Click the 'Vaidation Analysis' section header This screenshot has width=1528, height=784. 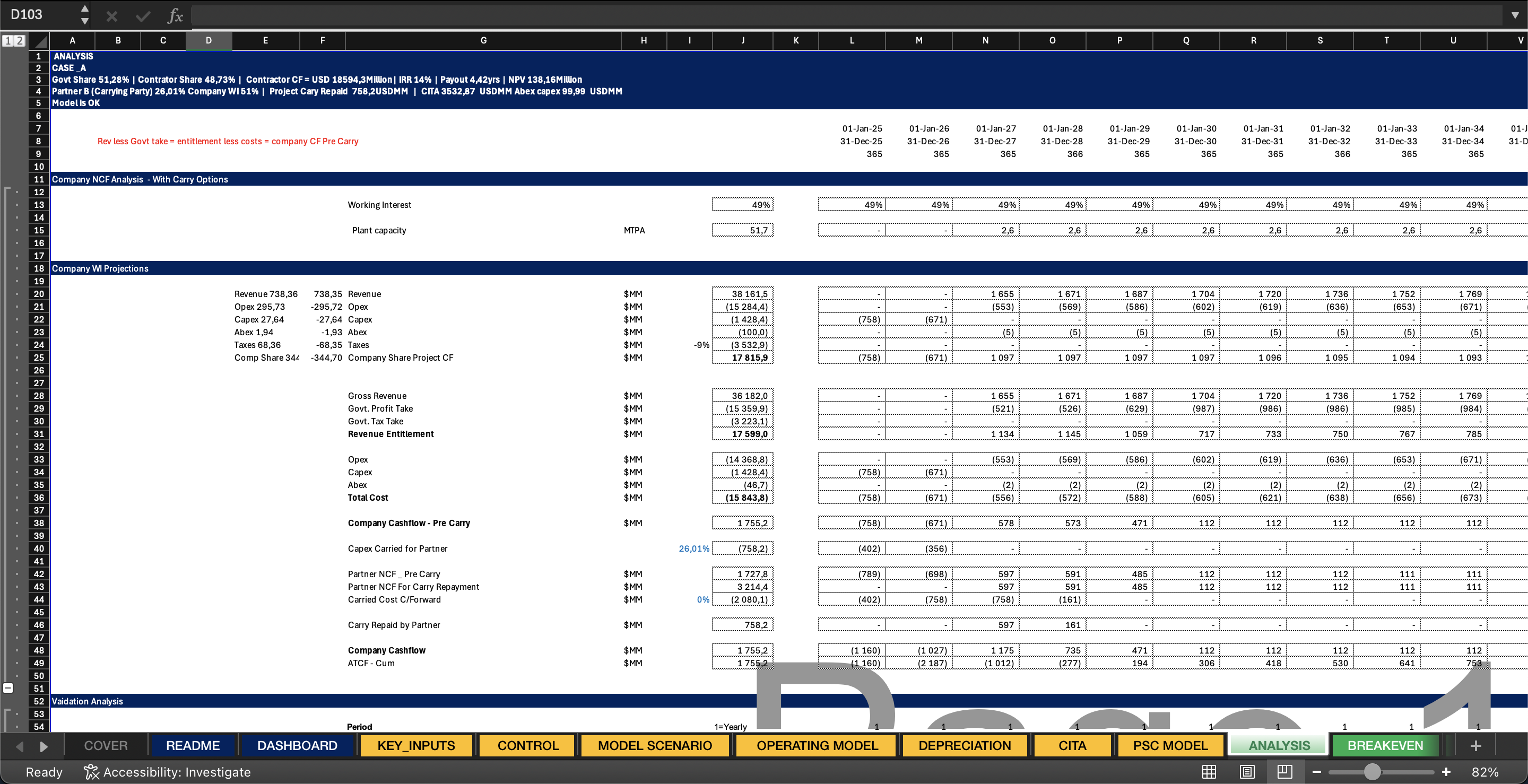[87, 702]
